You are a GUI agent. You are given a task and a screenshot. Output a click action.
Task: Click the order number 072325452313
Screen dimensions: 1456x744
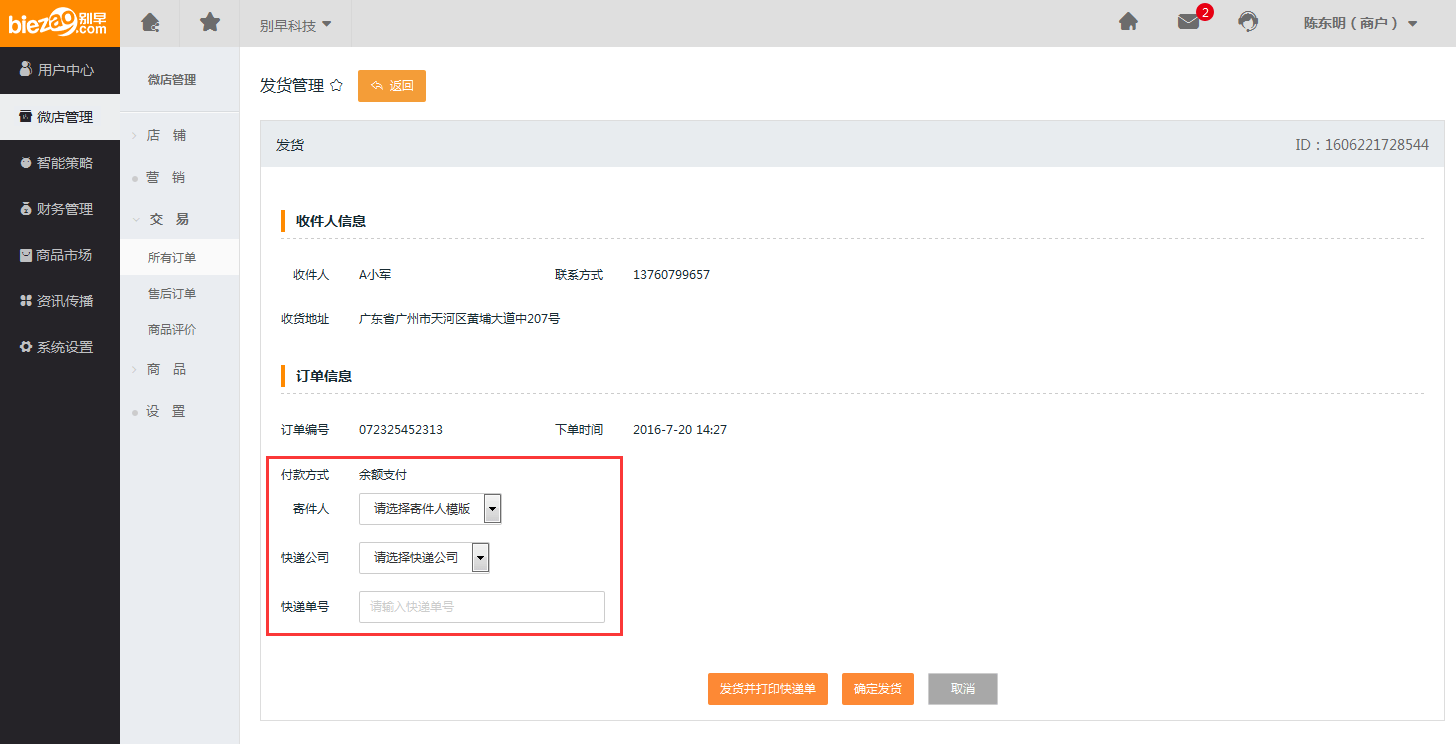click(x=401, y=430)
